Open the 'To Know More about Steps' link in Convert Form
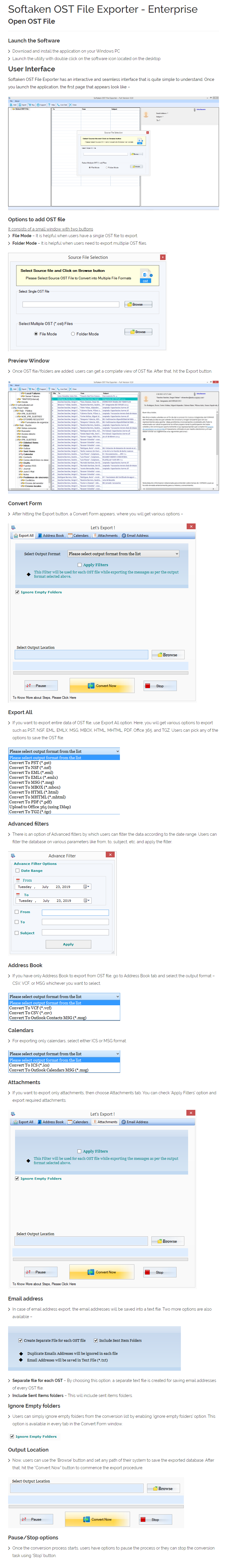Viewport: 230px width, 1568px height. point(44,698)
